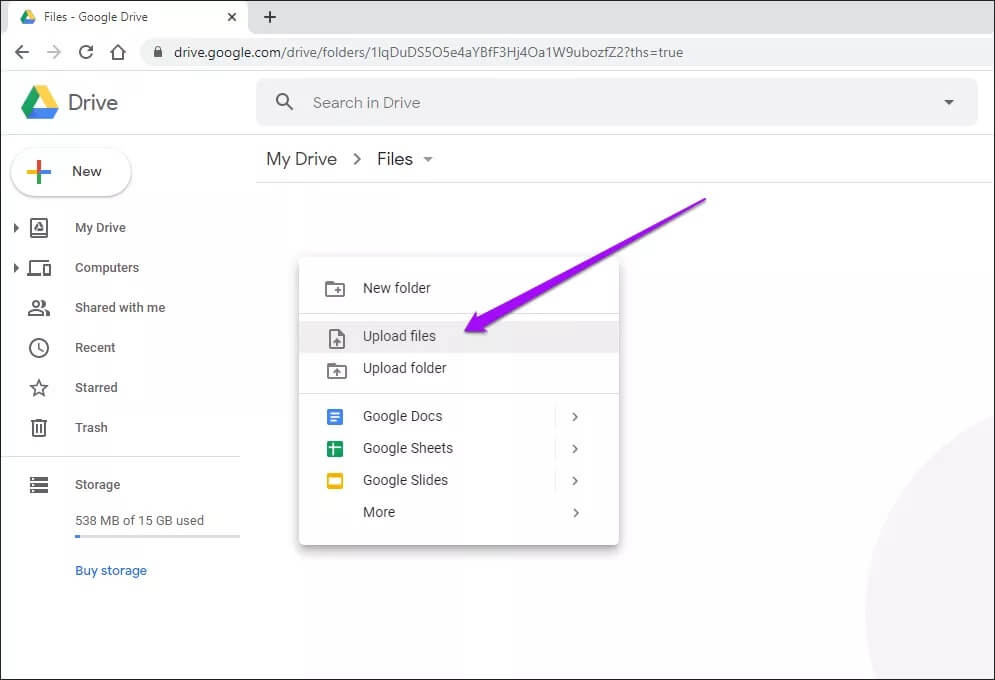Reload the page with browser refresh icon
This screenshot has width=995, height=680.
(x=86, y=52)
